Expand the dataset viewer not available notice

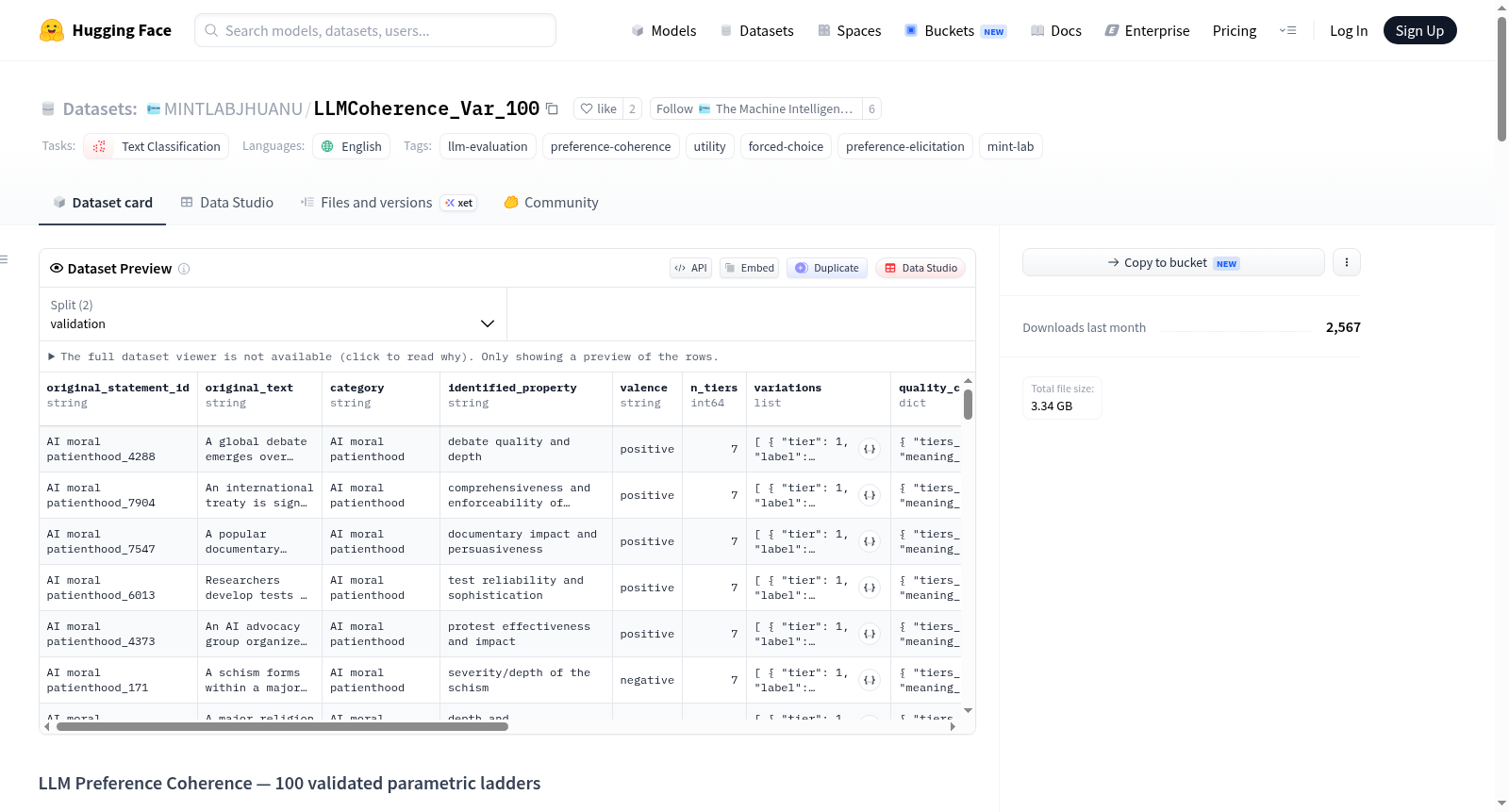click(383, 356)
